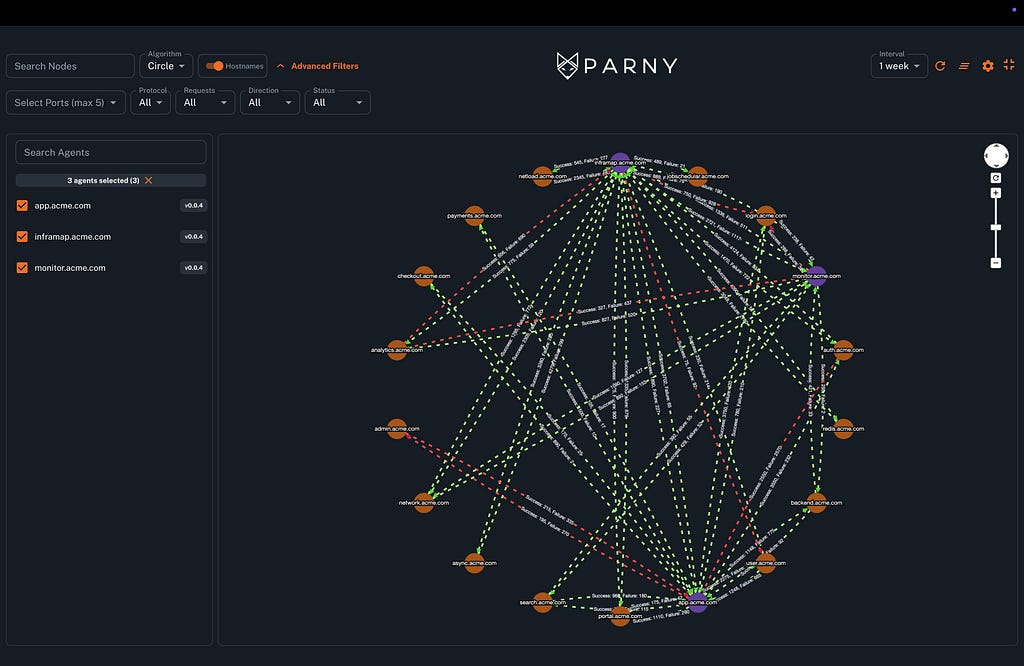Select the inframap.acme.com purple node
Screen dimensions: 1024x666
click(x=620, y=163)
